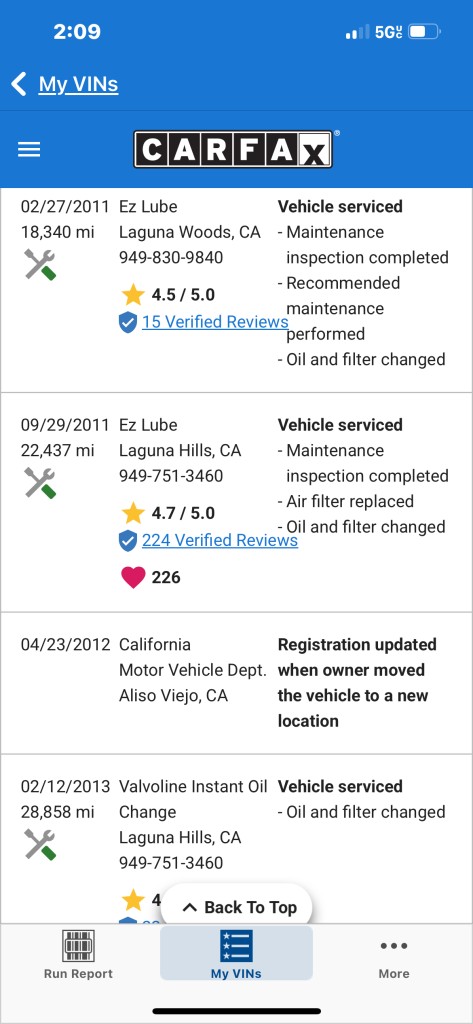Switch to the Run Report tab

(x=78, y=954)
